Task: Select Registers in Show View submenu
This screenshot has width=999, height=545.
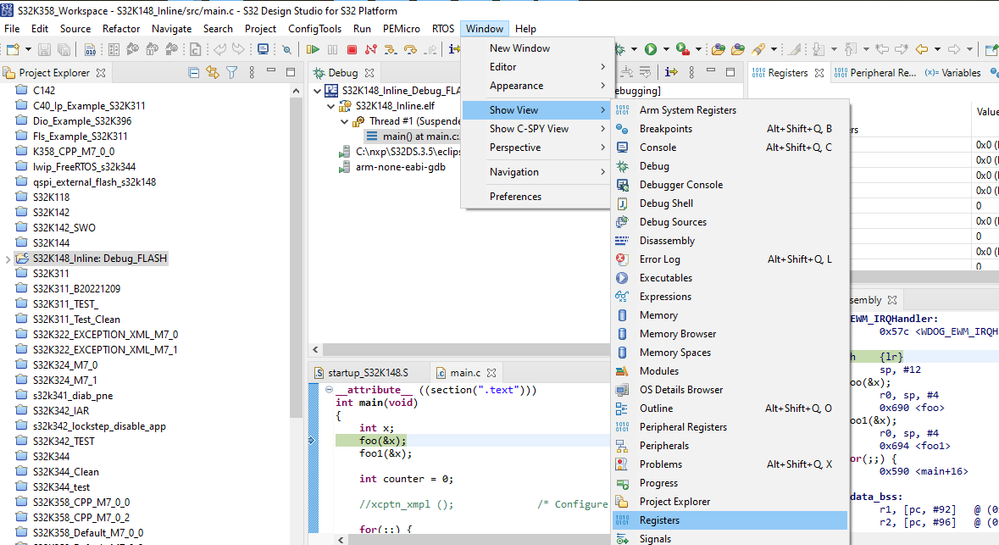Action: (730, 520)
